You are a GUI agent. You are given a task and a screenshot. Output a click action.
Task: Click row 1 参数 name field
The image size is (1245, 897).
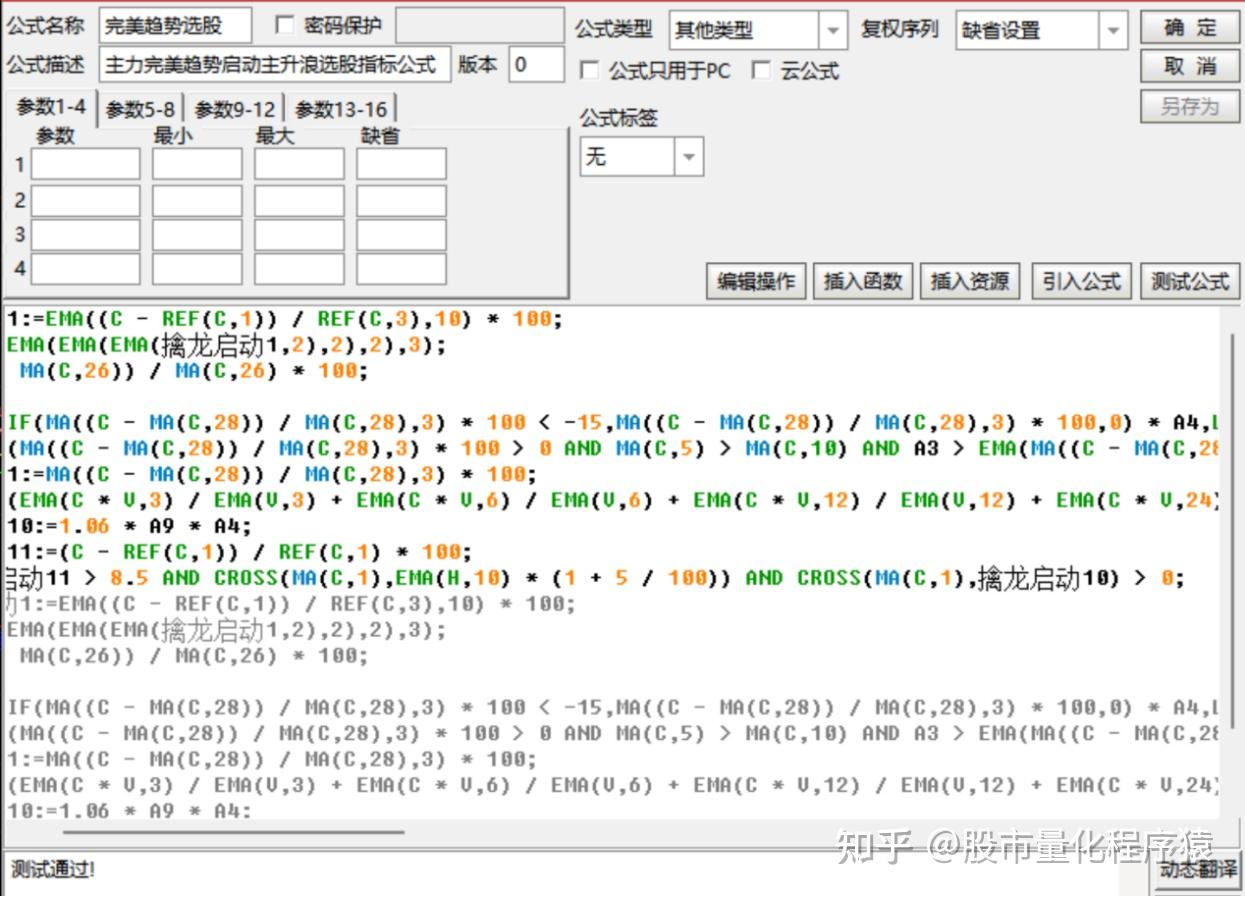[85, 164]
